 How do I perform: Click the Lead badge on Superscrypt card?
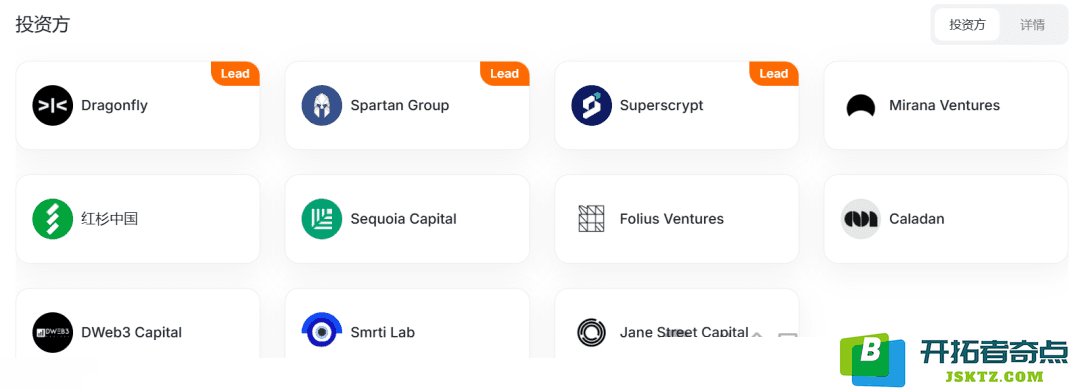pos(773,74)
